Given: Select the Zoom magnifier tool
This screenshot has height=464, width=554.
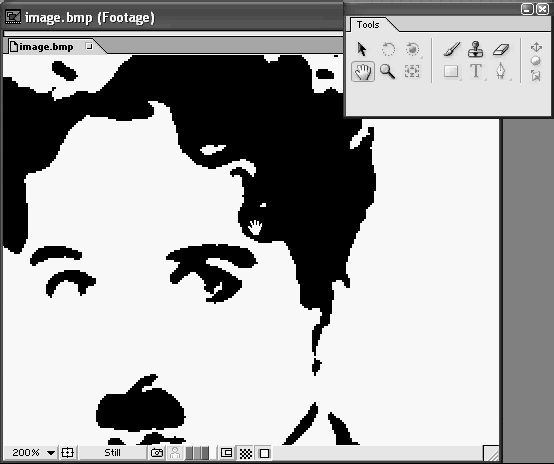Looking at the screenshot, I should coord(387,71).
